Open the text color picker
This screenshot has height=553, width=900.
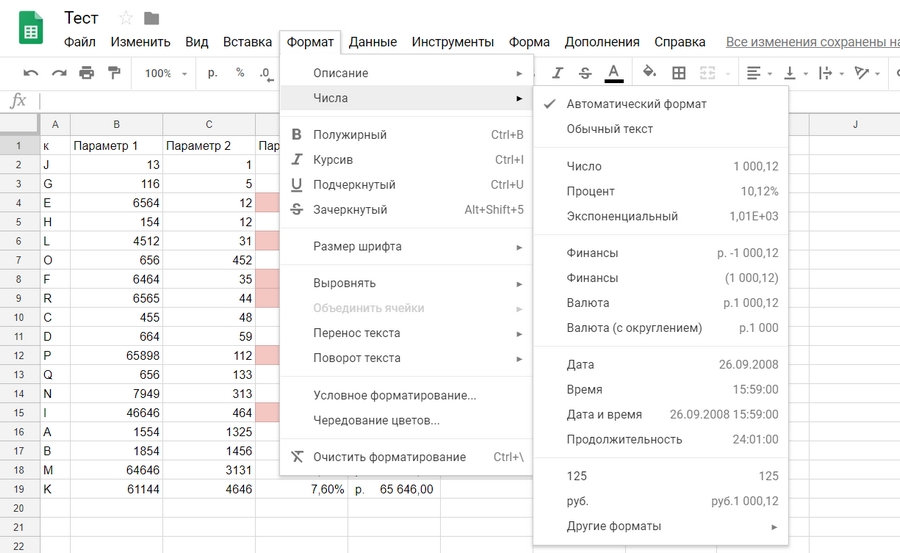click(614, 73)
